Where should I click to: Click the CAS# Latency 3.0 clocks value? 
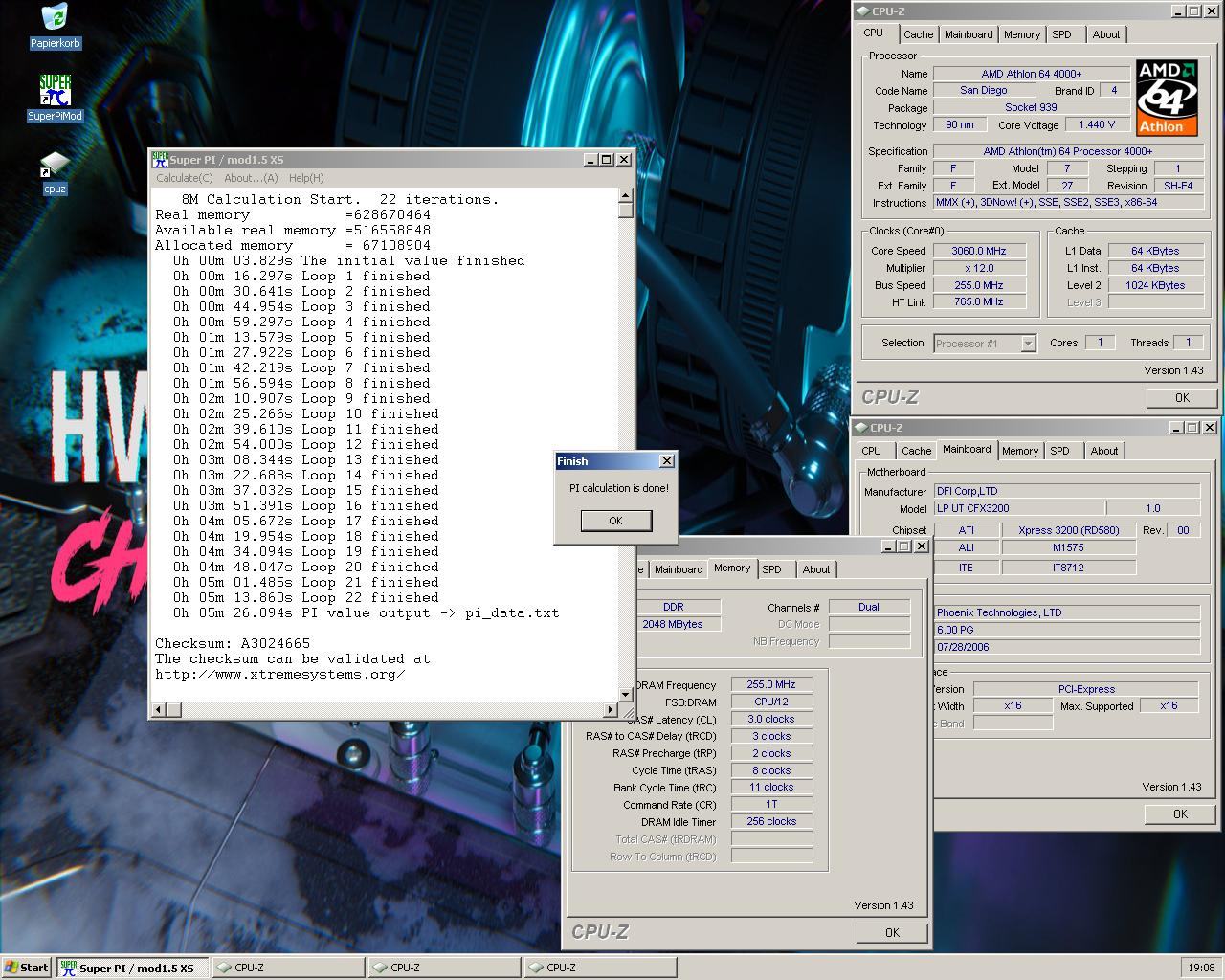click(771, 720)
